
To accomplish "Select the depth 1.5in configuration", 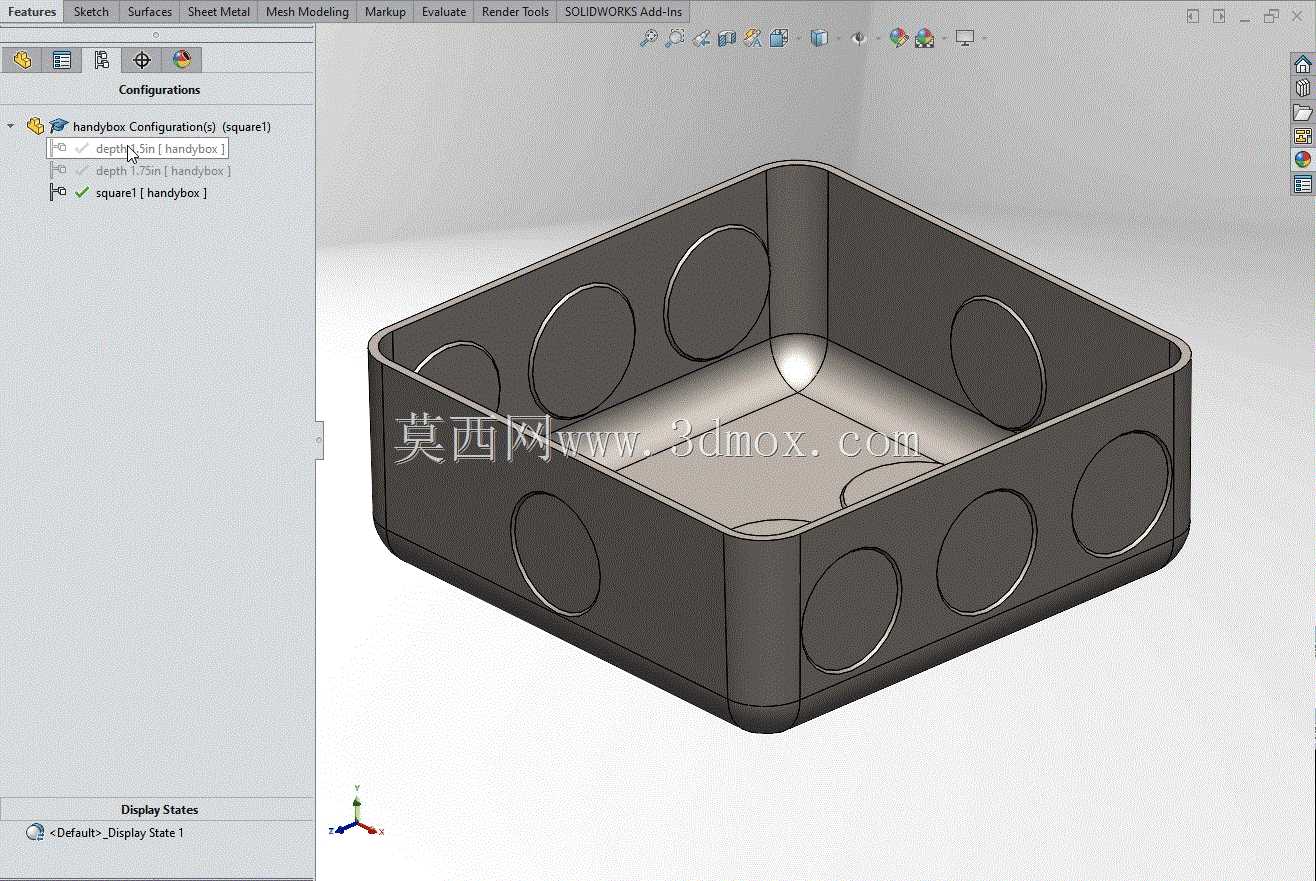I will [x=138, y=148].
